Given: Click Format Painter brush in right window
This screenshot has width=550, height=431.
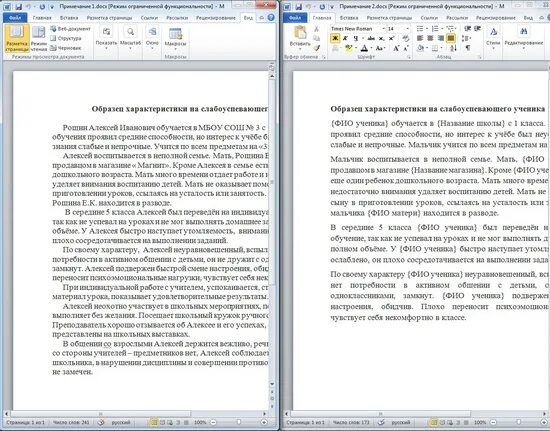Looking at the screenshot, I should (x=316, y=48).
